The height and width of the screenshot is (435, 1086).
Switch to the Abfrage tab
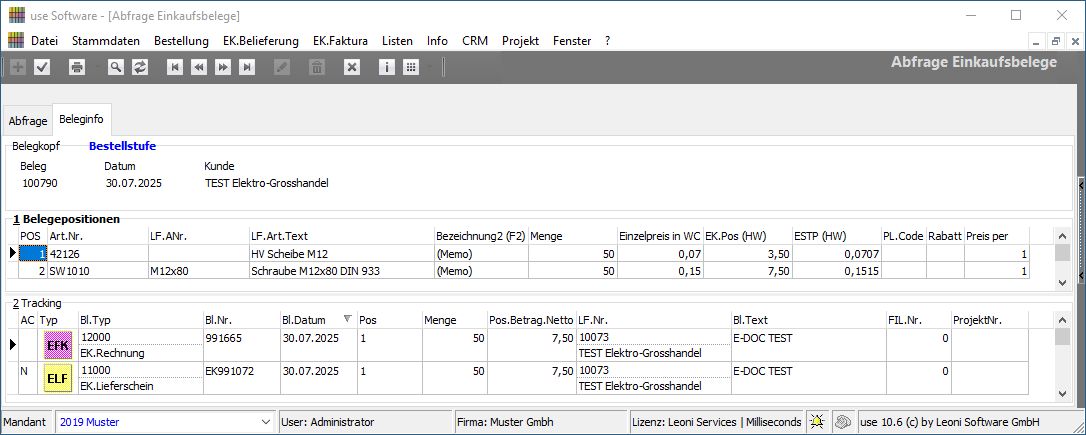pos(28,120)
